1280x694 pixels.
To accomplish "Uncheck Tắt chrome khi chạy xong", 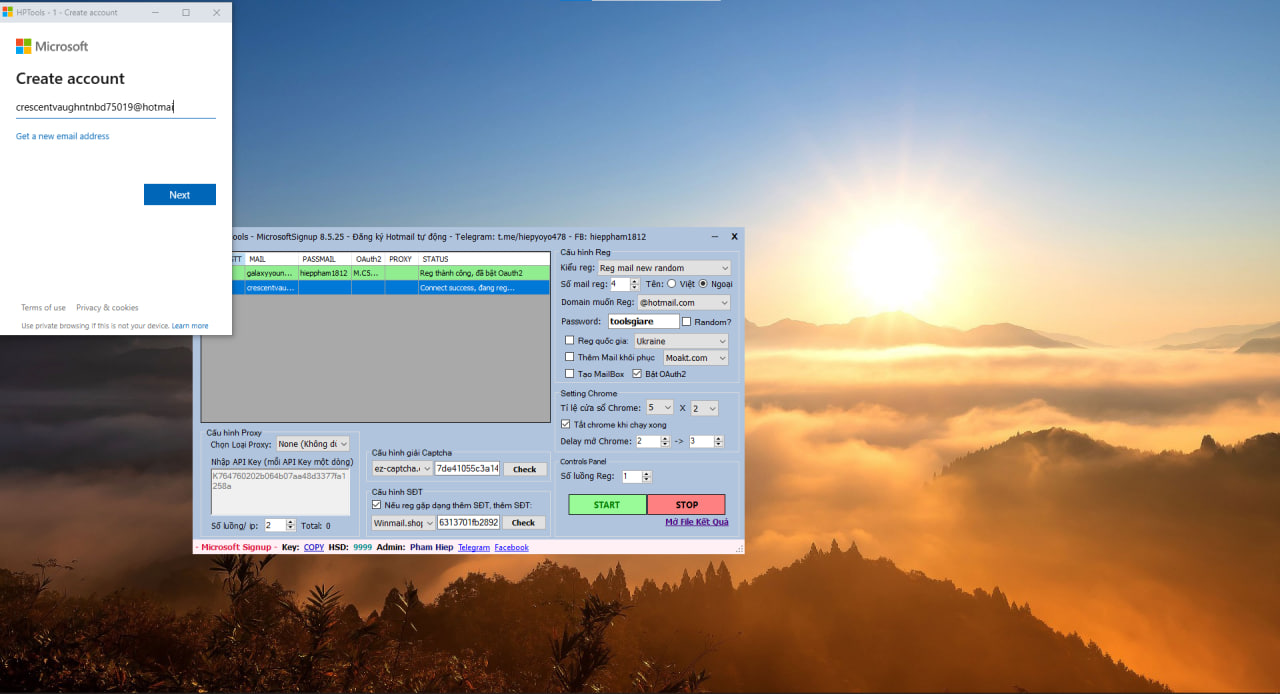I will click(x=566, y=424).
